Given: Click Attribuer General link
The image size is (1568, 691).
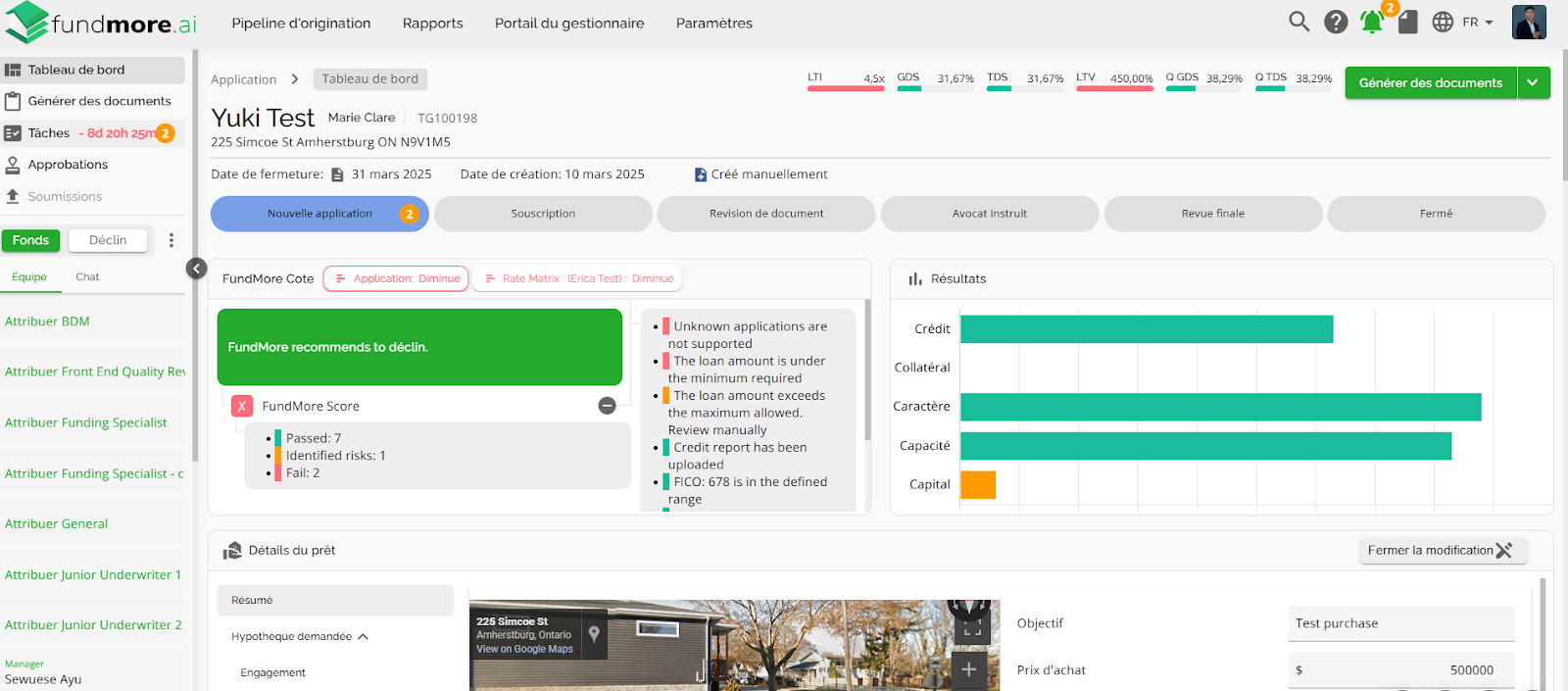Looking at the screenshot, I should [x=56, y=523].
